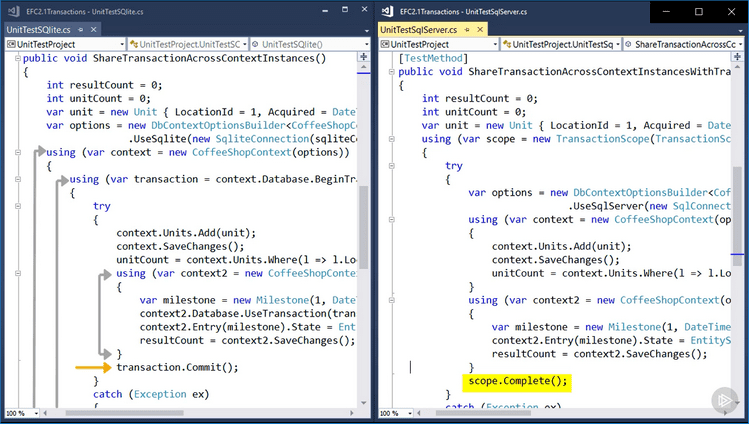The height and width of the screenshot is (424, 749).
Task: Open the tab list dropdown in the SqlServer window
Action: (x=741, y=31)
